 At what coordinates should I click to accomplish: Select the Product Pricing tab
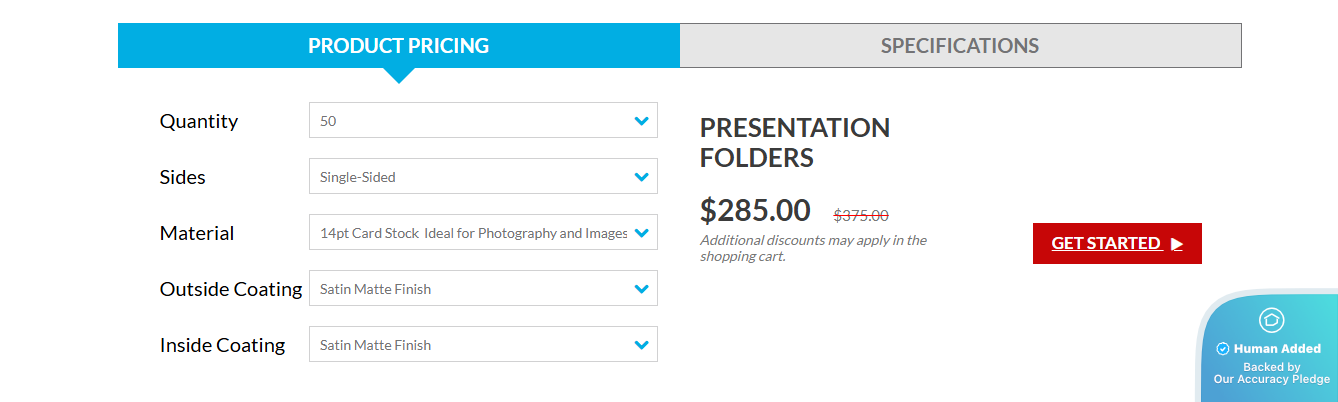tap(398, 46)
